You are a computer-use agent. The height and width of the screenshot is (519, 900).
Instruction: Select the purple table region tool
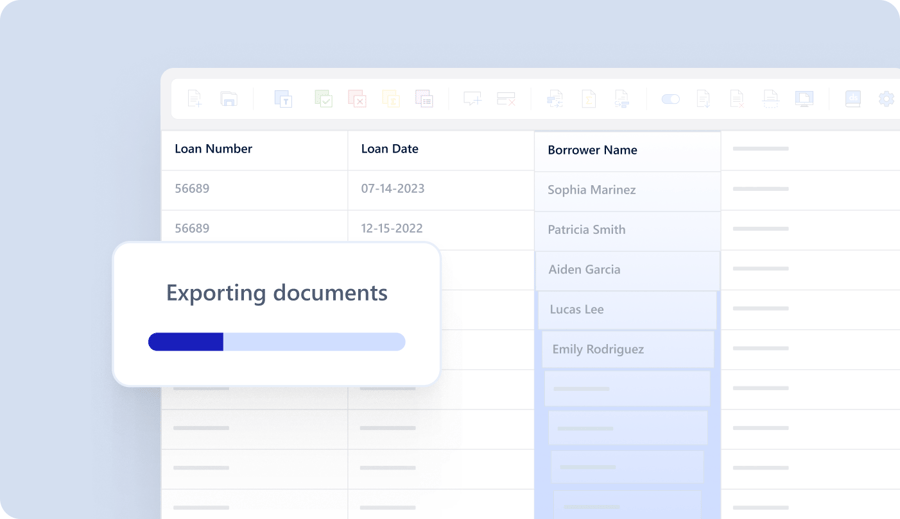(x=424, y=99)
